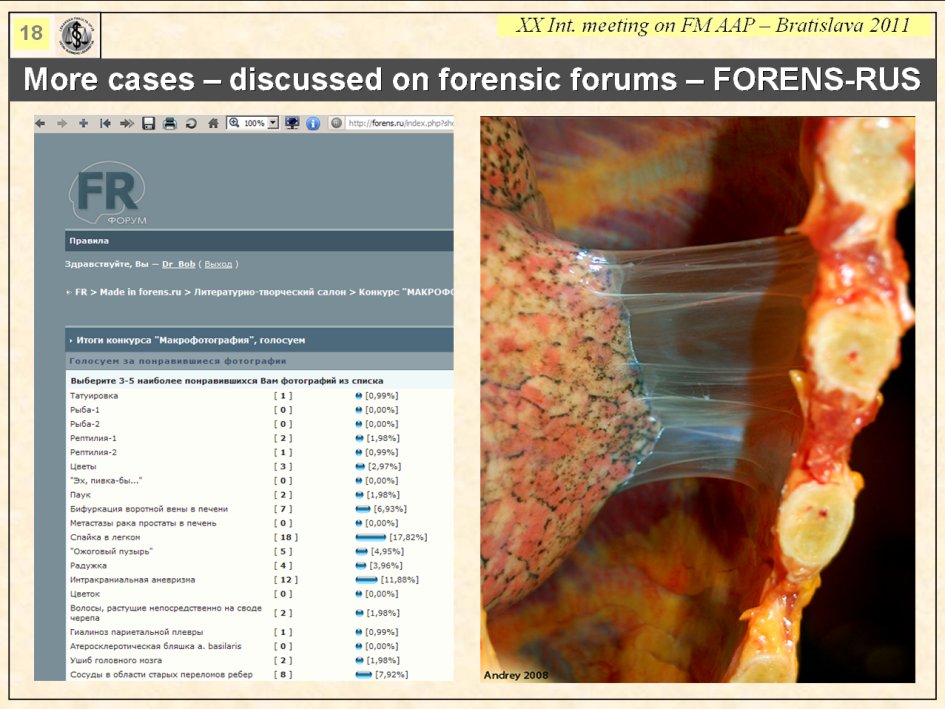The height and width of the screenshot is (709, 945).
Task: Select Метастазы рака простаты в печень option
Action: coord(143,523)
